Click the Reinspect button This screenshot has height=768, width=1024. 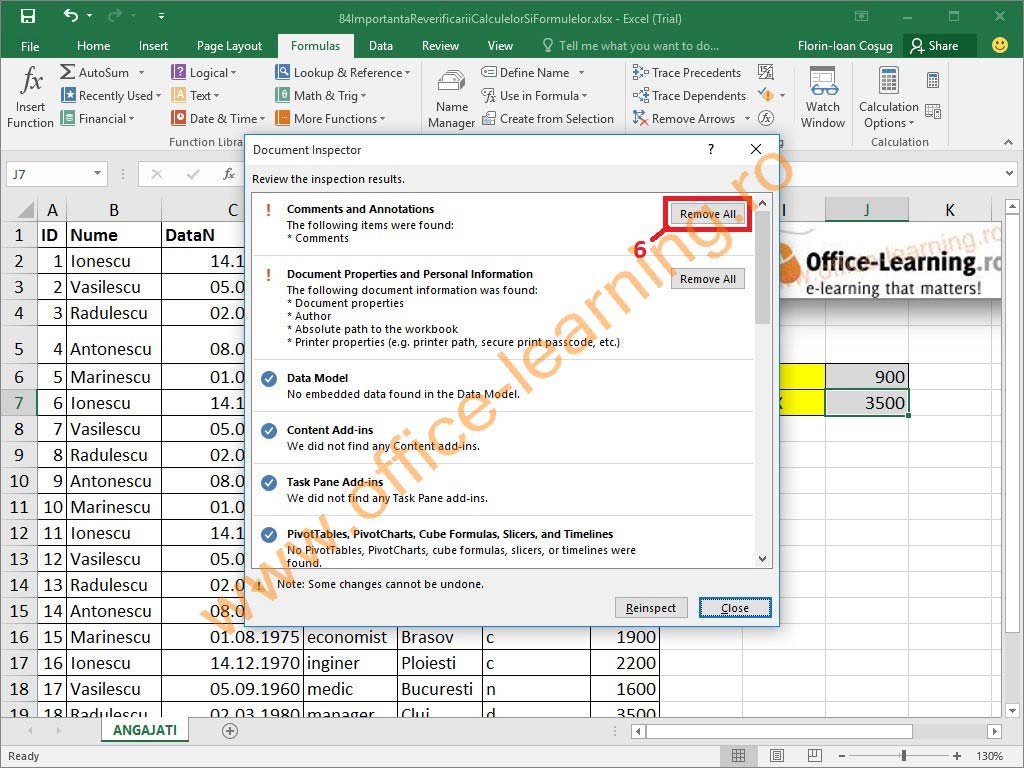tap(650, 608)
